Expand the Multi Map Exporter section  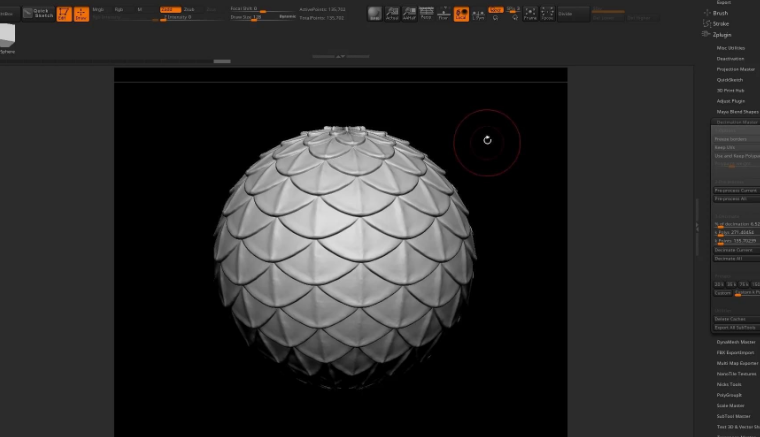click(737, 363)
